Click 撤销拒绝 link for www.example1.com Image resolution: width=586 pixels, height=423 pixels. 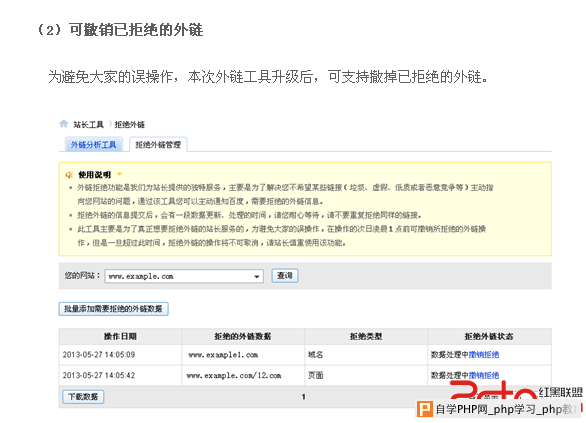[x=484, y=354]
